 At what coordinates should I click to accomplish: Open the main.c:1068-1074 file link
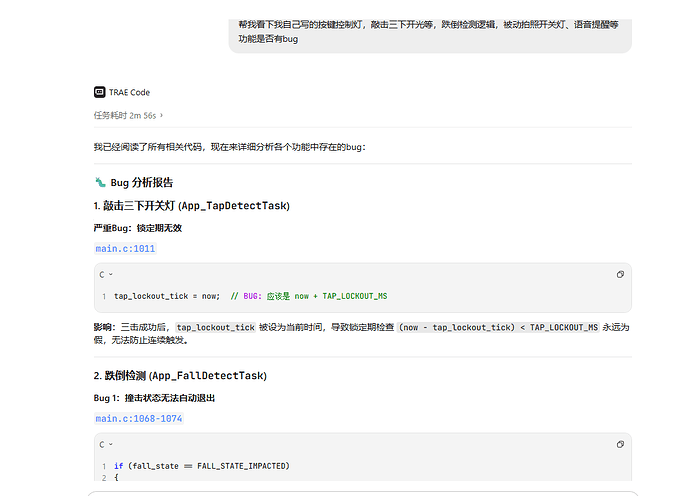[x=139, y=419]
